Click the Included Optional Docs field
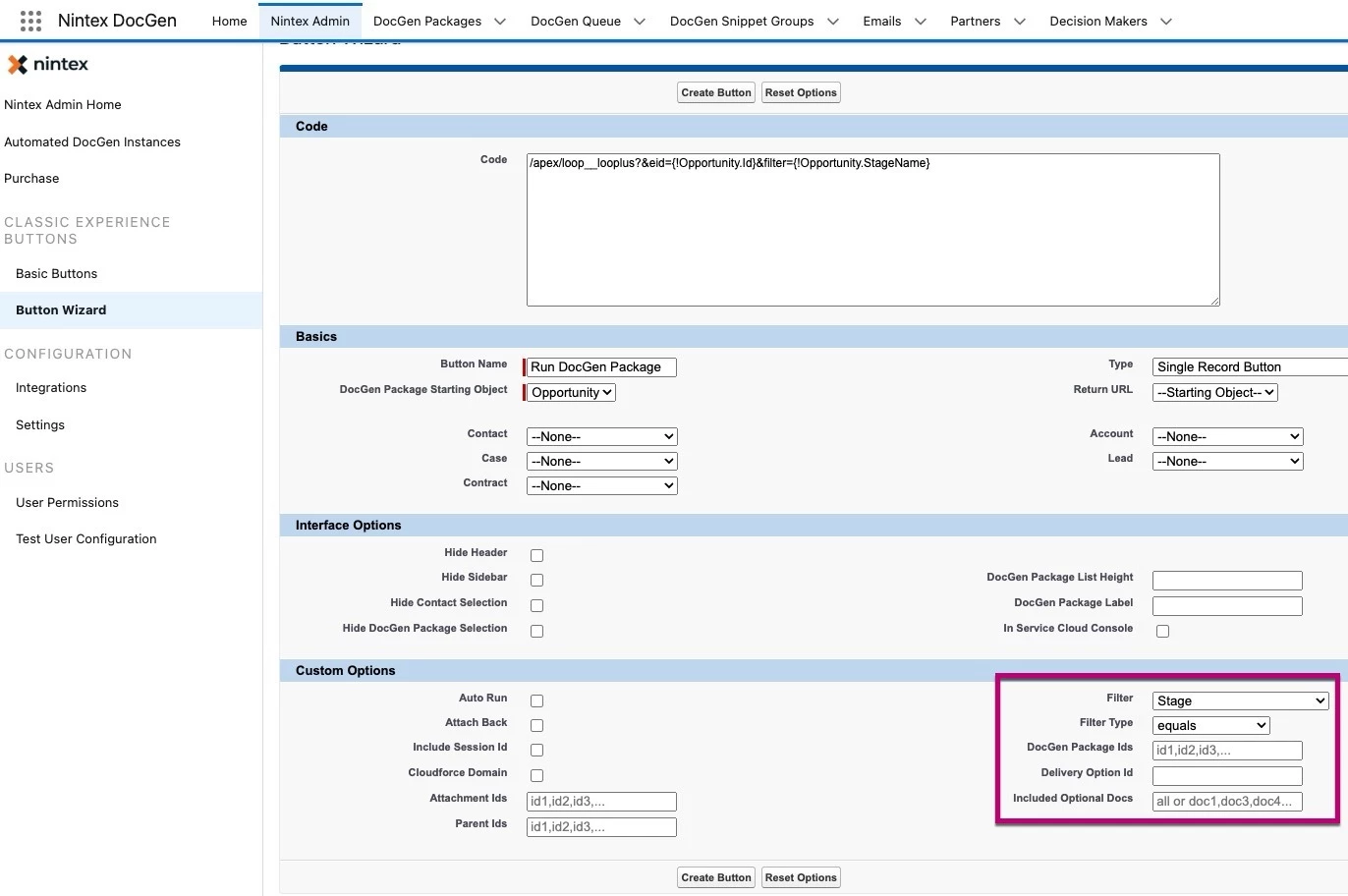This screenshot has width=1348, height=896. pos(1227,802)
